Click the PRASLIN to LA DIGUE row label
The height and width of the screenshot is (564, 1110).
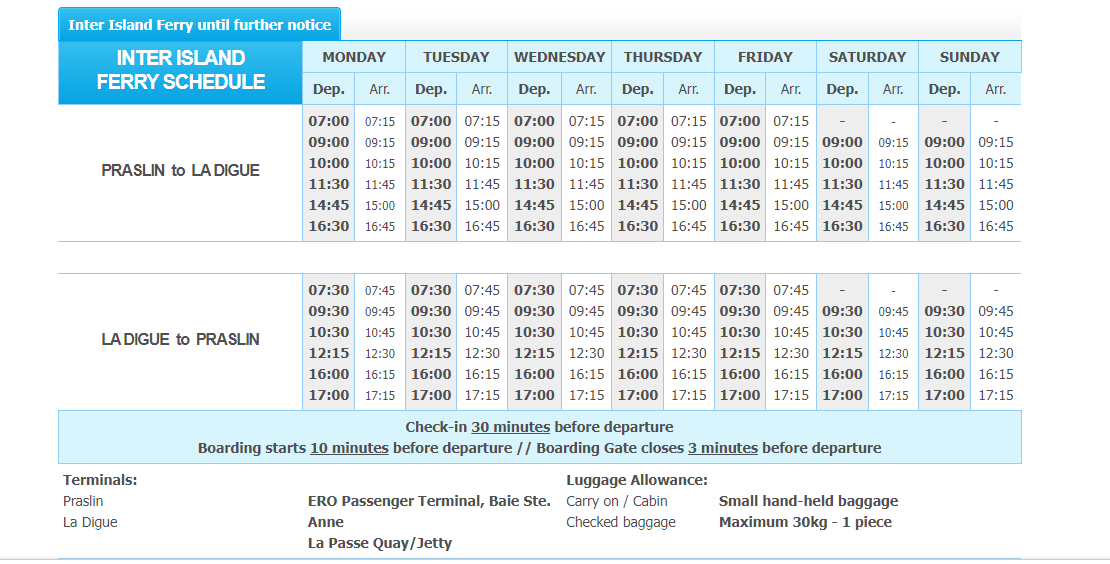point(181,171)
